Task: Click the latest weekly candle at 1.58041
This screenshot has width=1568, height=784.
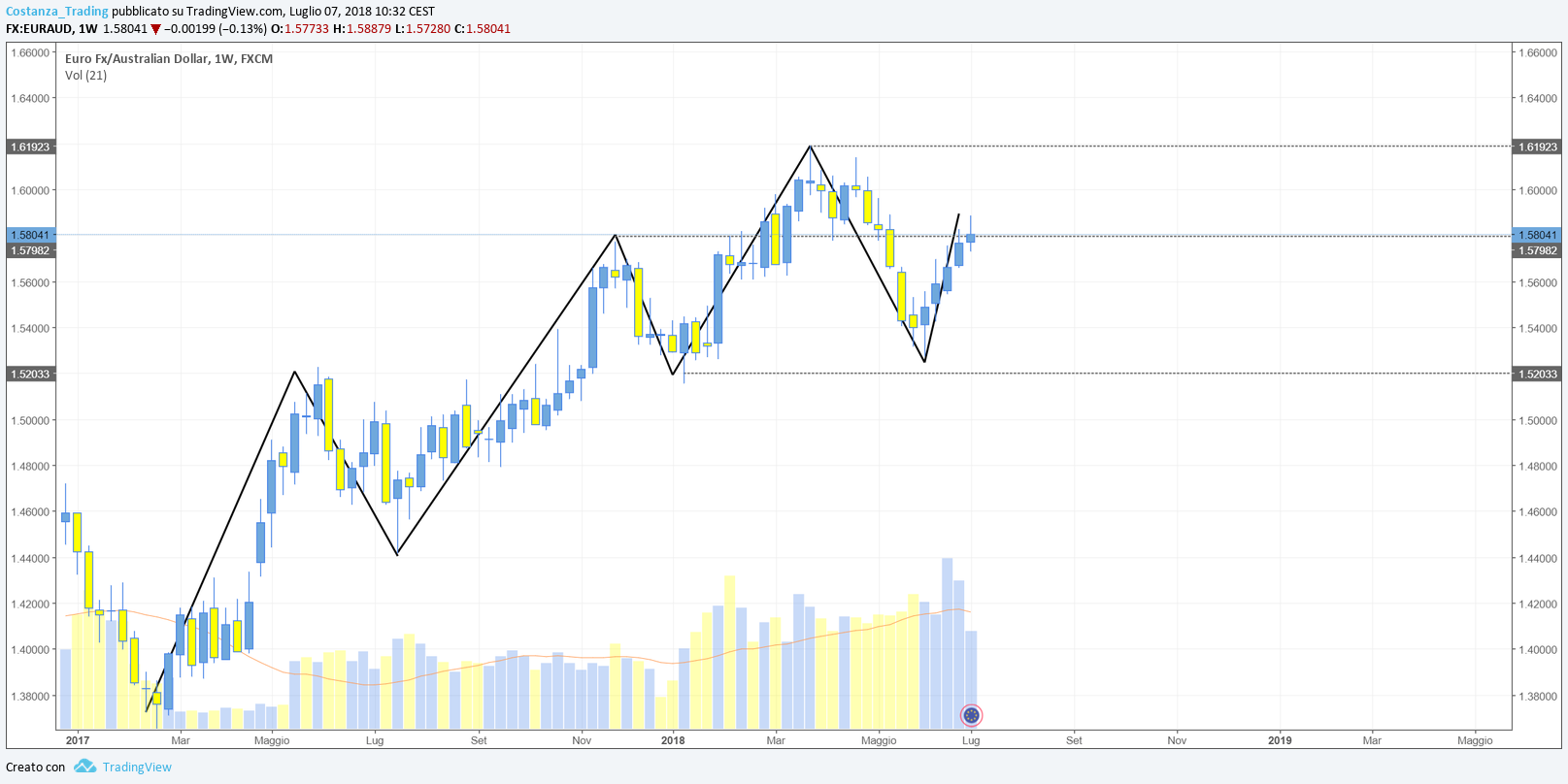Action: coord(970,238)
